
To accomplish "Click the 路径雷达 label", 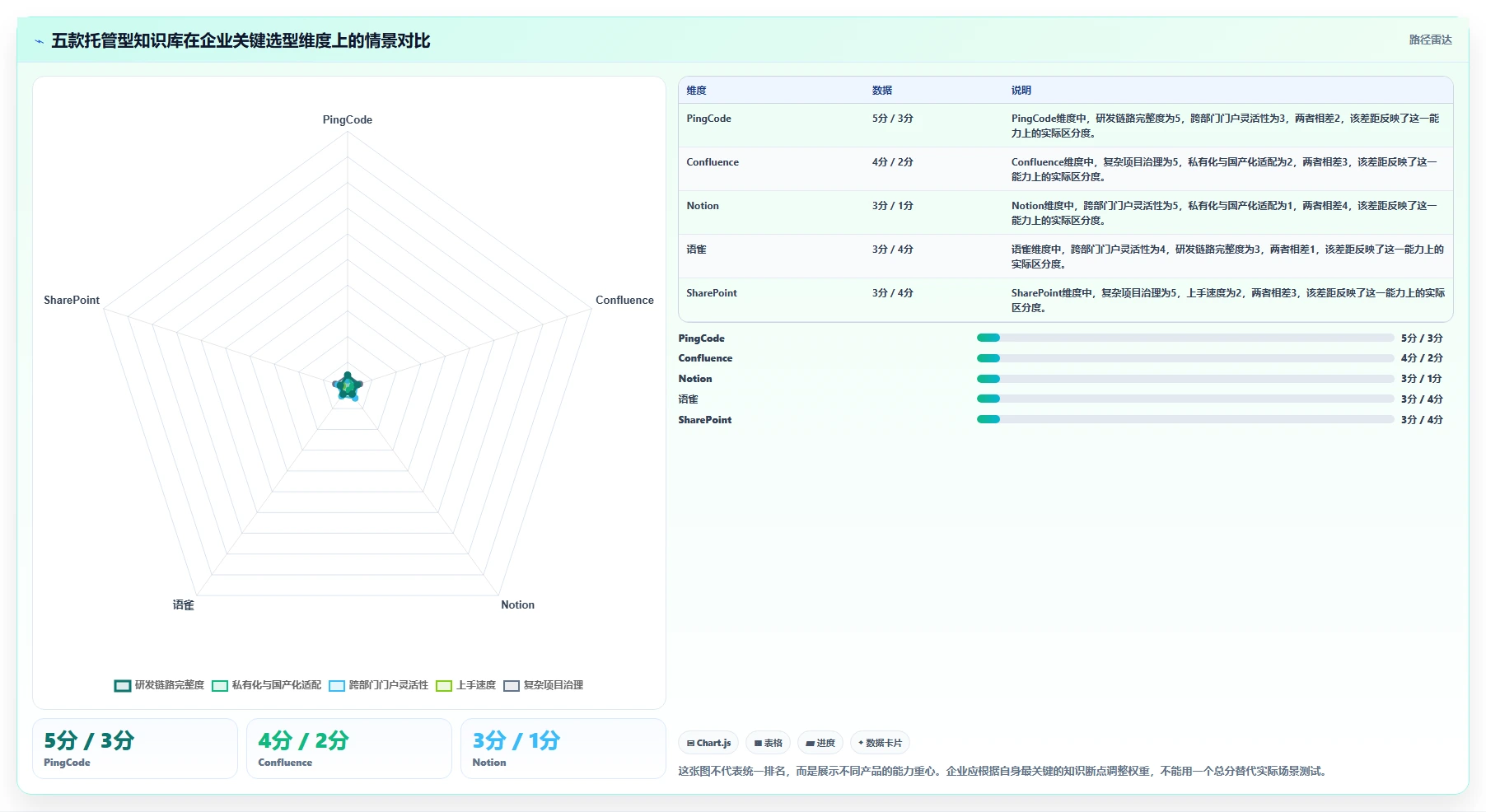I will pos(1430,40).
